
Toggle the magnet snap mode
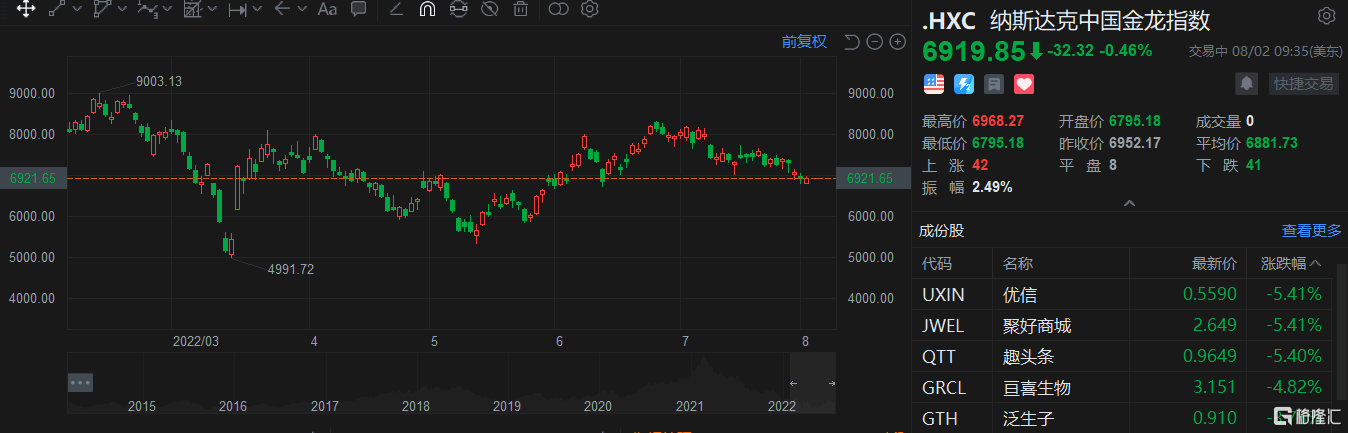point(427,10)
